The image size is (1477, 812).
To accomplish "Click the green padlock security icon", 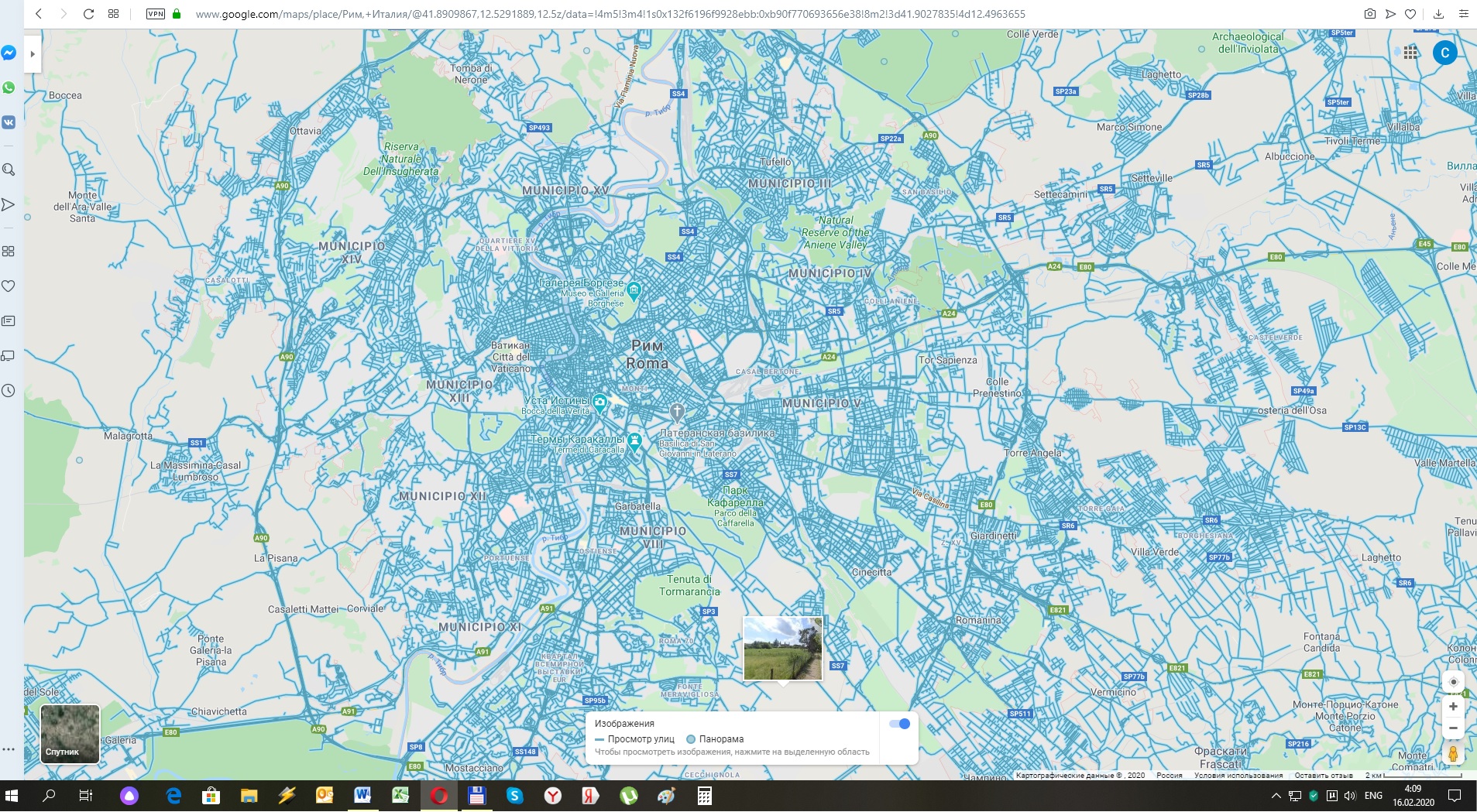I will (x=177, y=14).
